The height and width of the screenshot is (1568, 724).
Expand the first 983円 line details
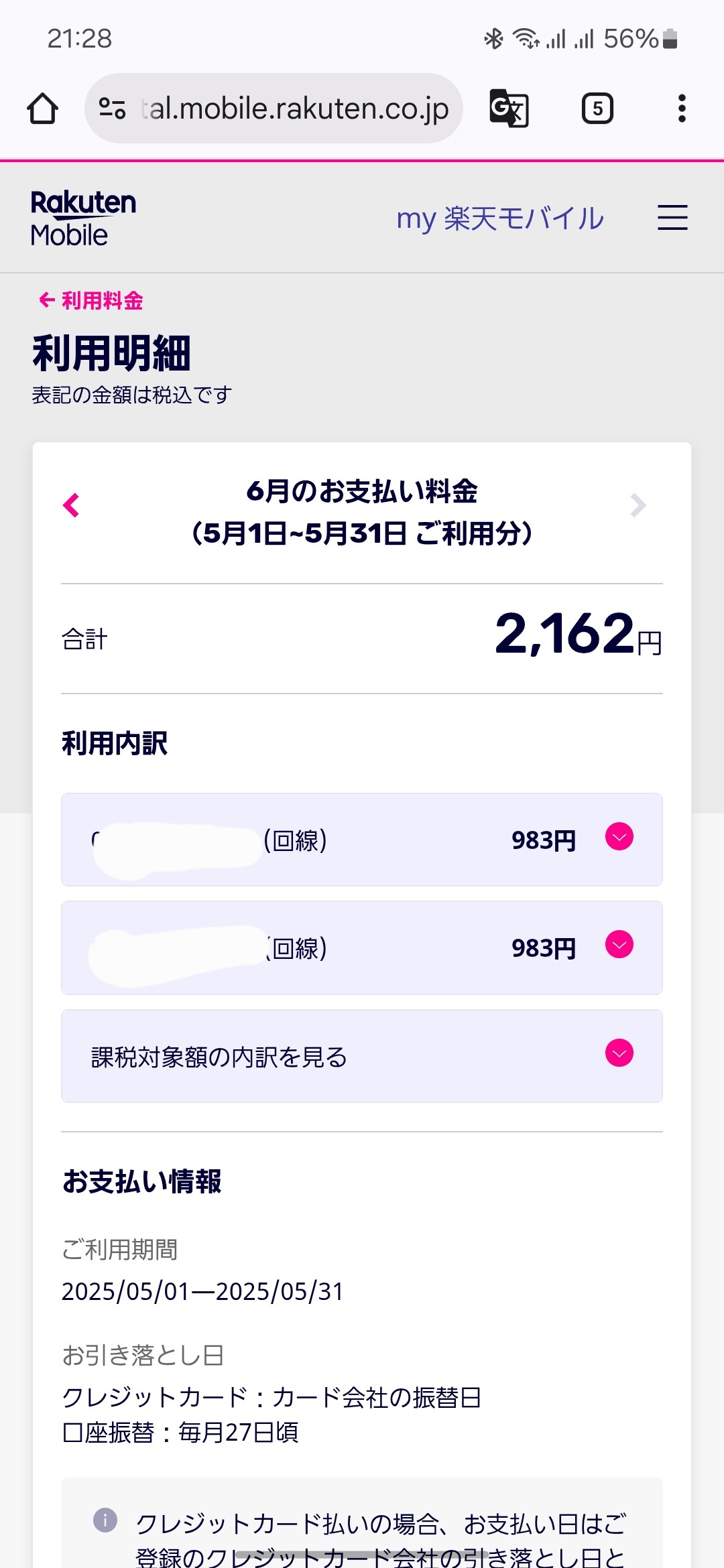pyautogui.click(x=619, y=837)
